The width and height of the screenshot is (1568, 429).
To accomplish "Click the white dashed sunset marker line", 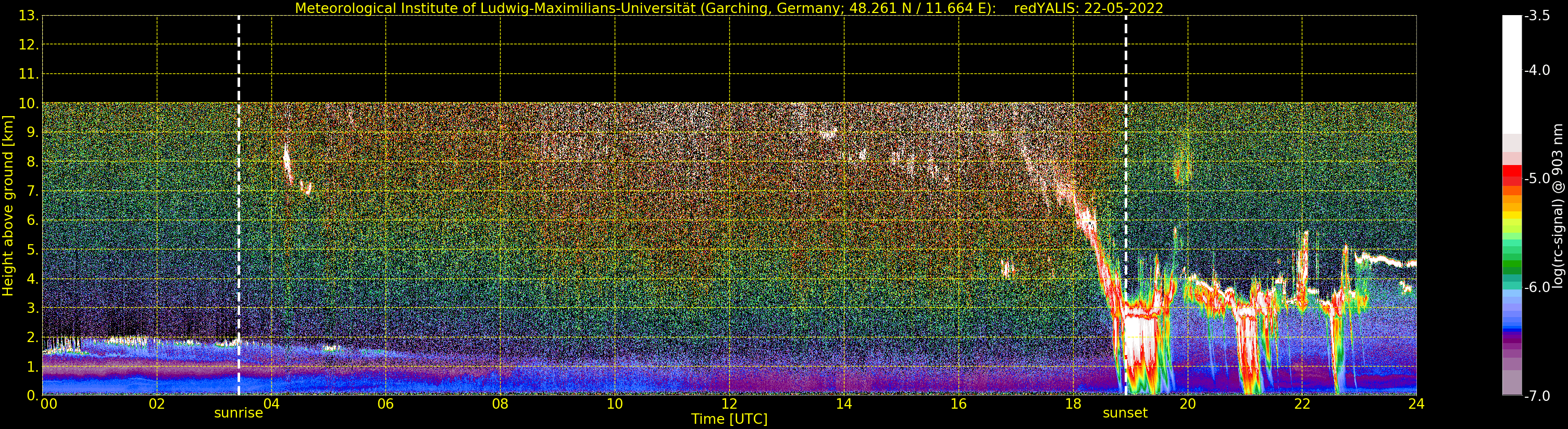I will (1126, 206).
